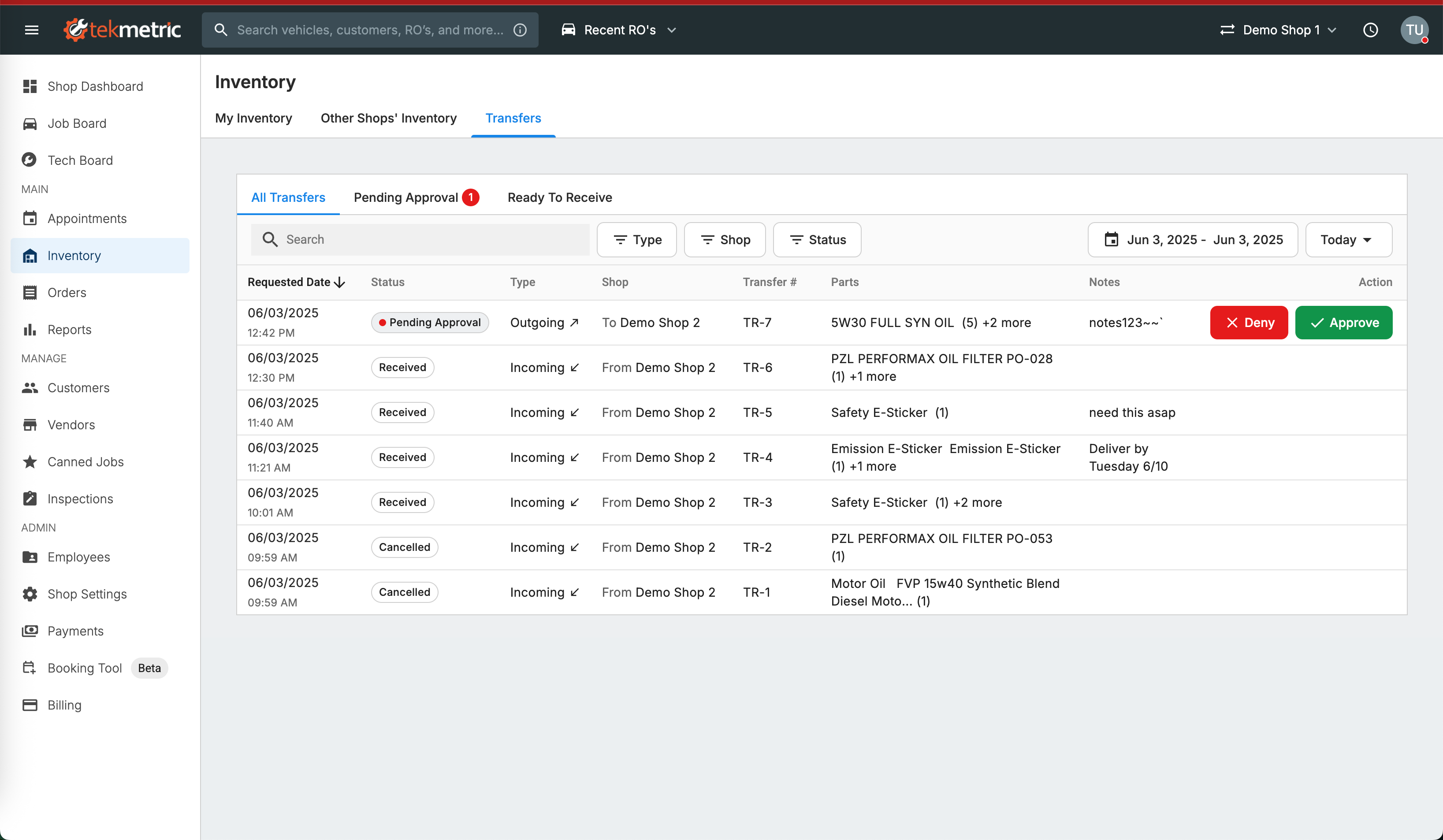Click the transfers Search field
Screen dimensions: 1443x840
(420, 239)
